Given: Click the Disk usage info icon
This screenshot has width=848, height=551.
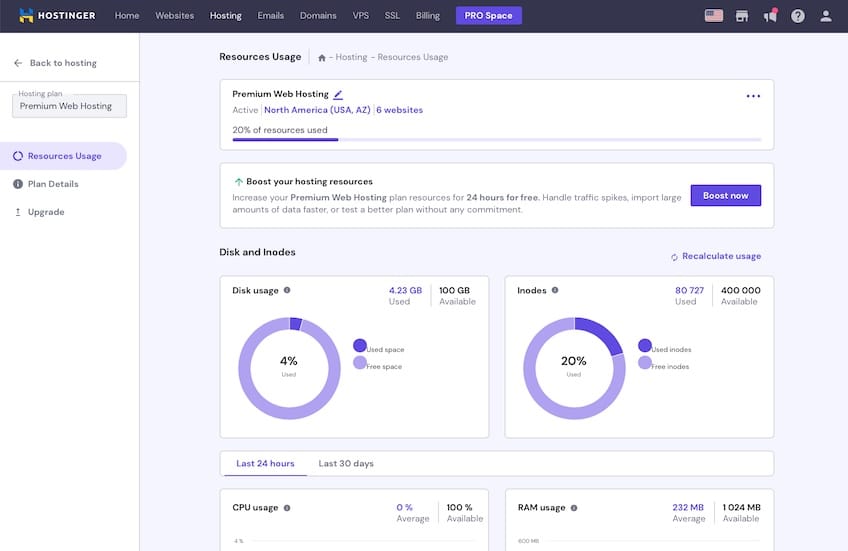Looking at the screenshot, I should pos(287,290).
